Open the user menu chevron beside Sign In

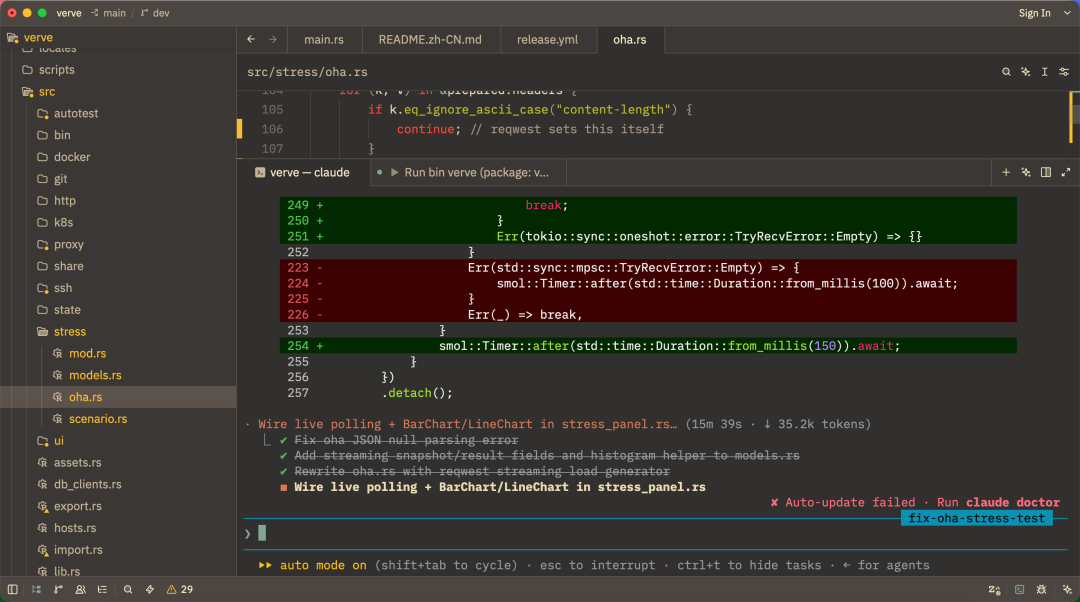pyautogui.click(x=1067, y=13)
